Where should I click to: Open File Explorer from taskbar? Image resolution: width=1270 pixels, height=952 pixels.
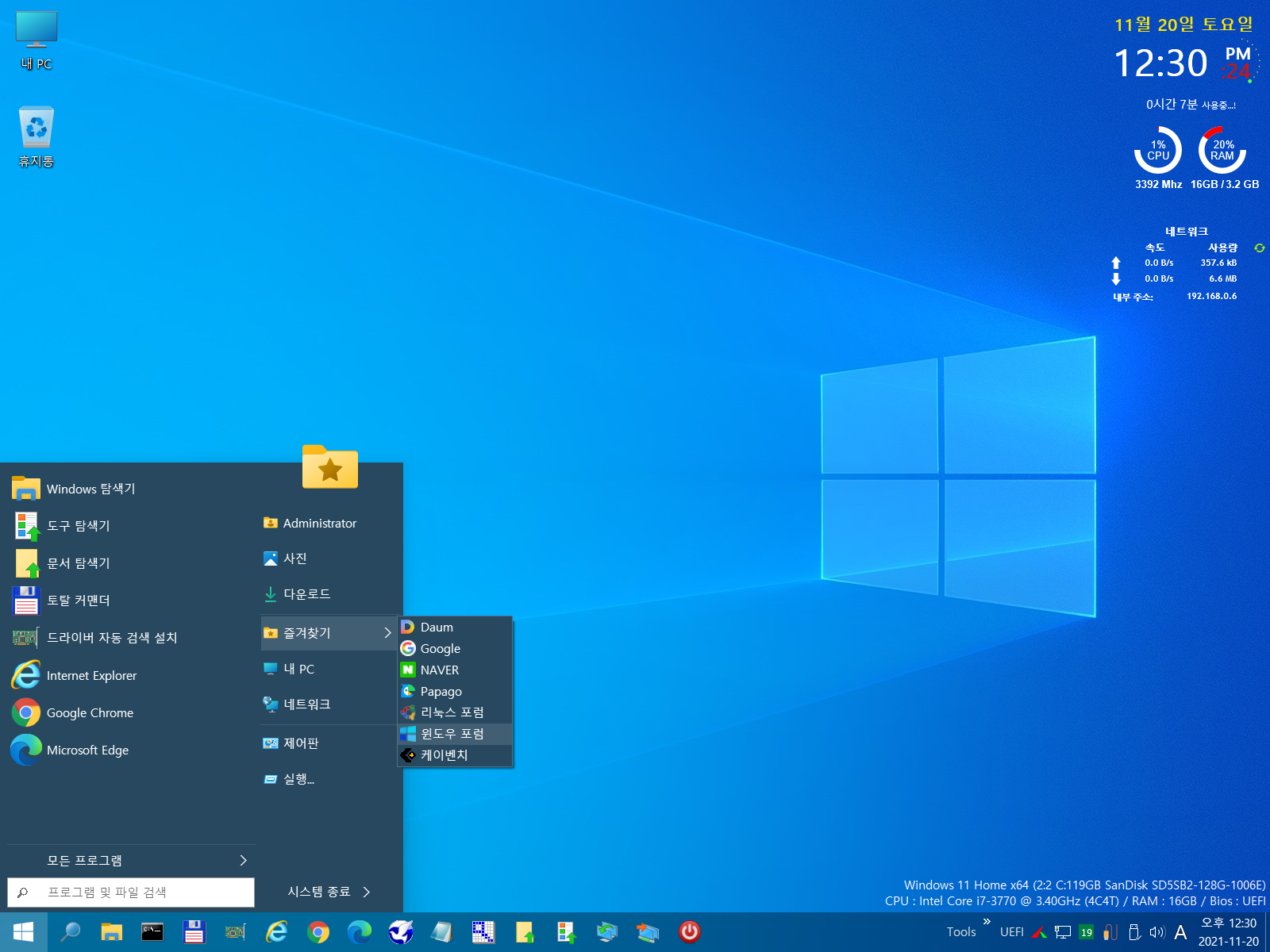(x=111, y=932)
